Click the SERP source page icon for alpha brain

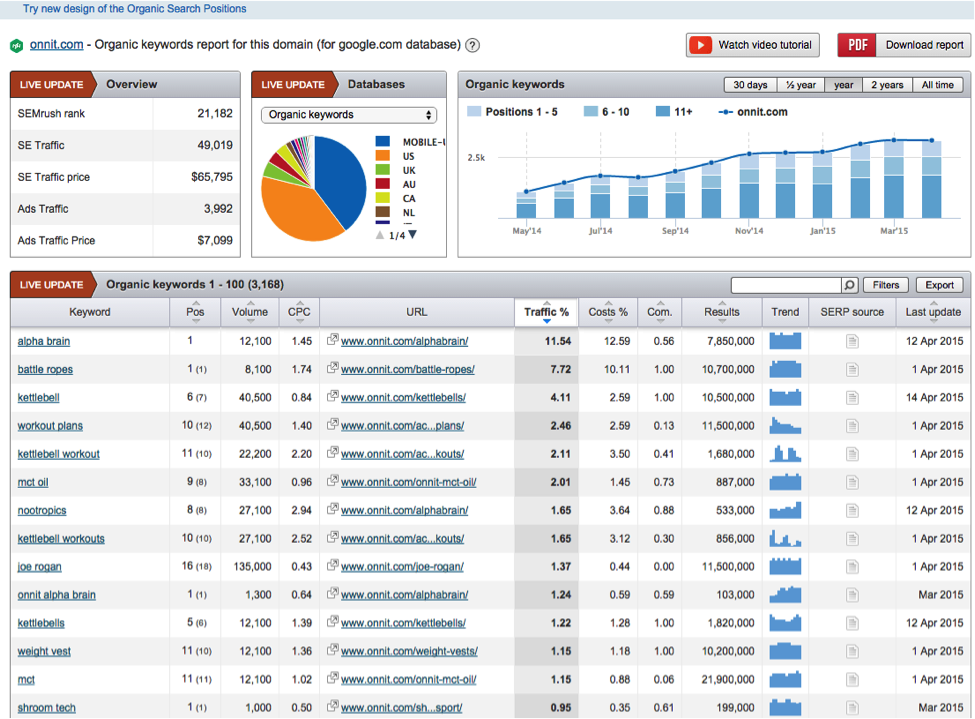852,341
